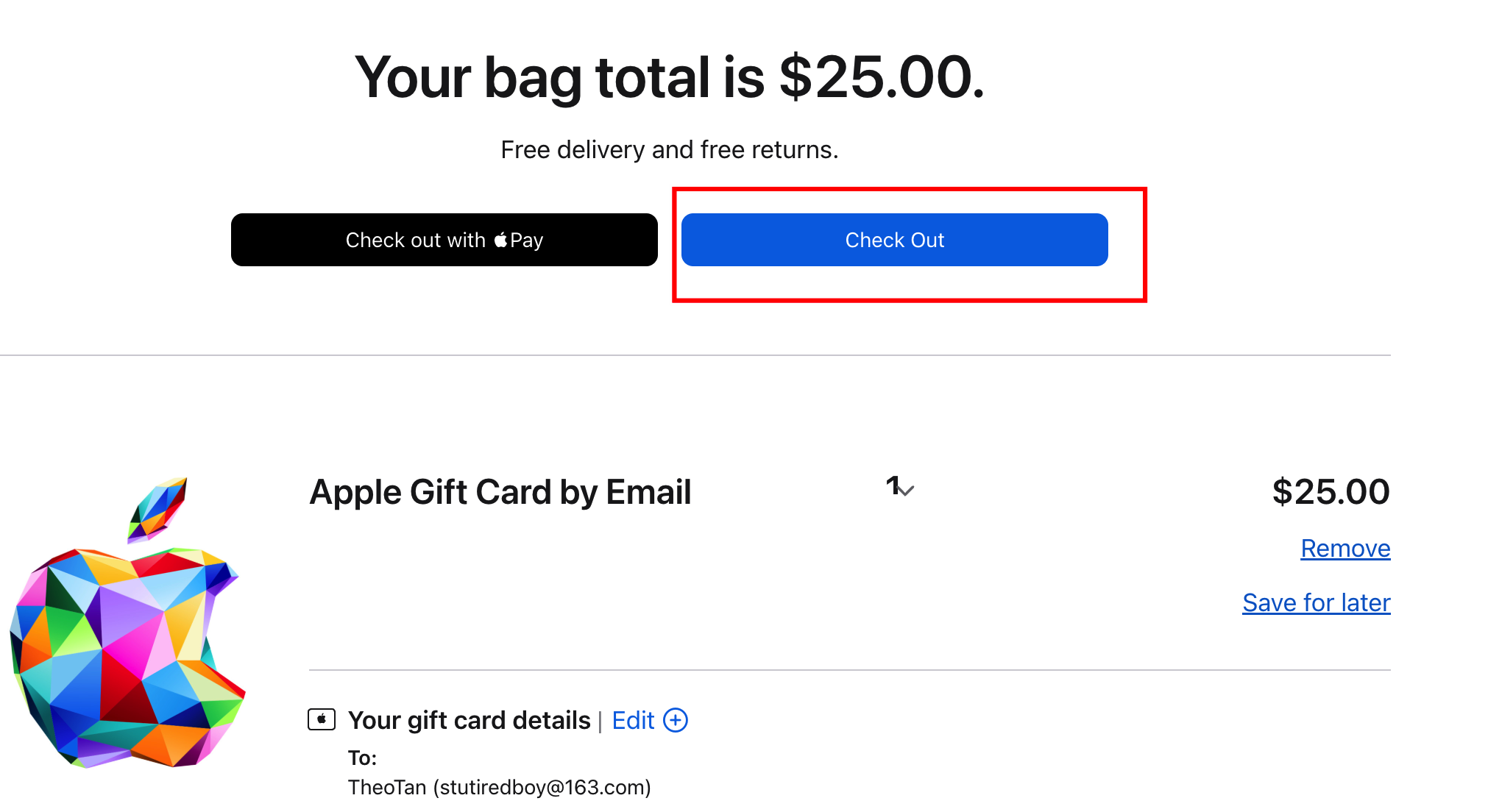Click the Save for later link
Screen dimensions: 1488x812
1316,603
